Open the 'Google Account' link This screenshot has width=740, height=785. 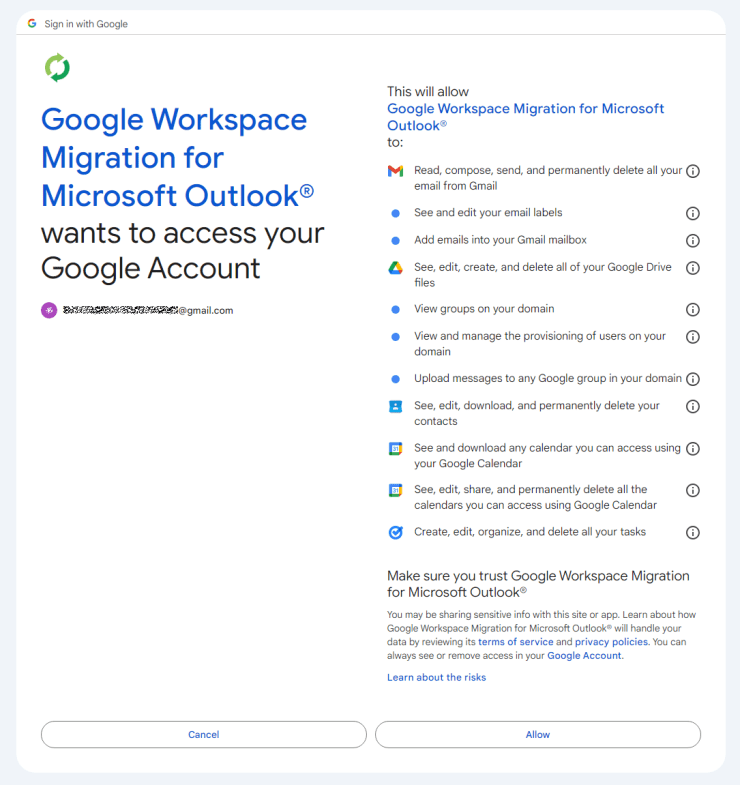pos(584,655)
